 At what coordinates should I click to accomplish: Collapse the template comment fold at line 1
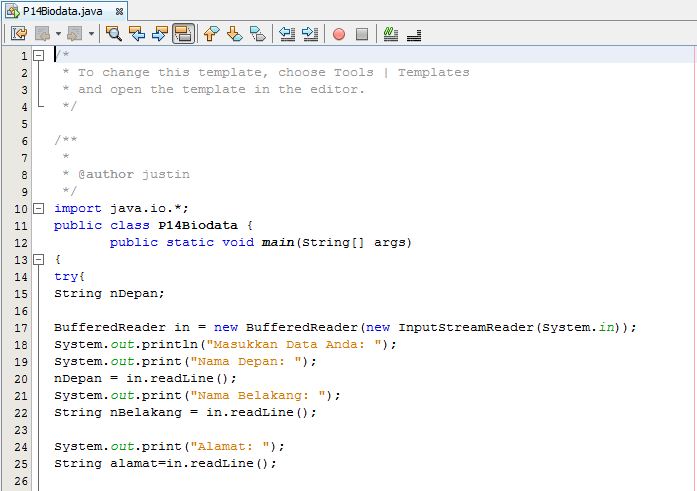39,55
